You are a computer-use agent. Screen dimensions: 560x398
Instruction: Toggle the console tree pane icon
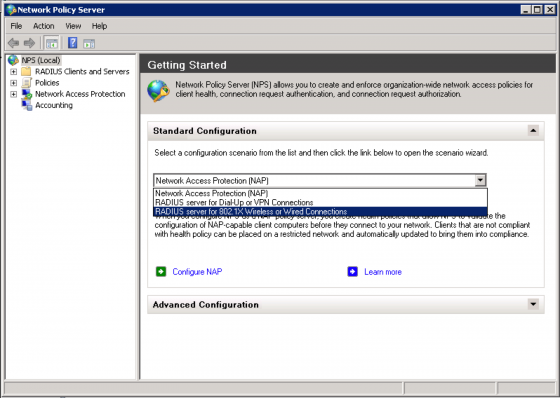pyautogui.click(x=51, y=43)
